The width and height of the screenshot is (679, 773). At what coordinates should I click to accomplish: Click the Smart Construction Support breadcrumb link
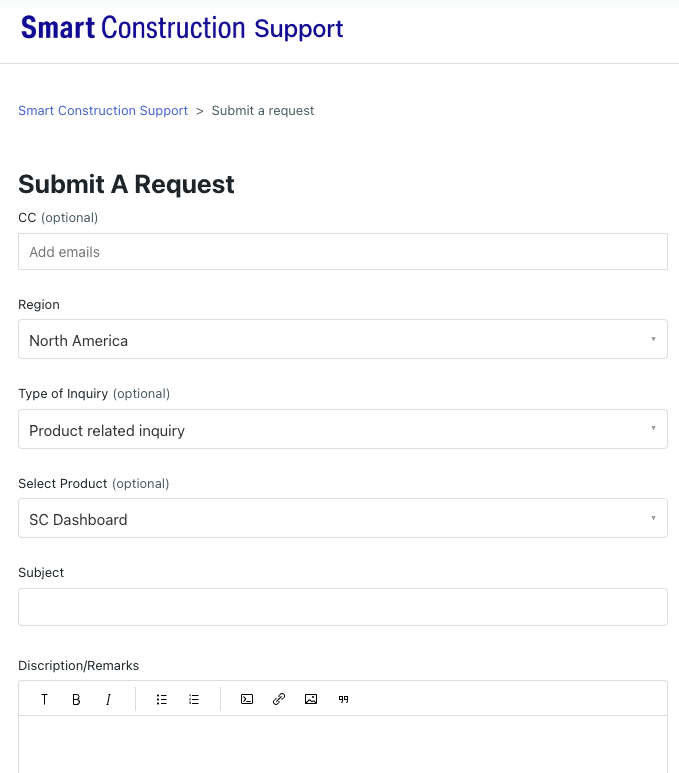[x=103, y=110]
